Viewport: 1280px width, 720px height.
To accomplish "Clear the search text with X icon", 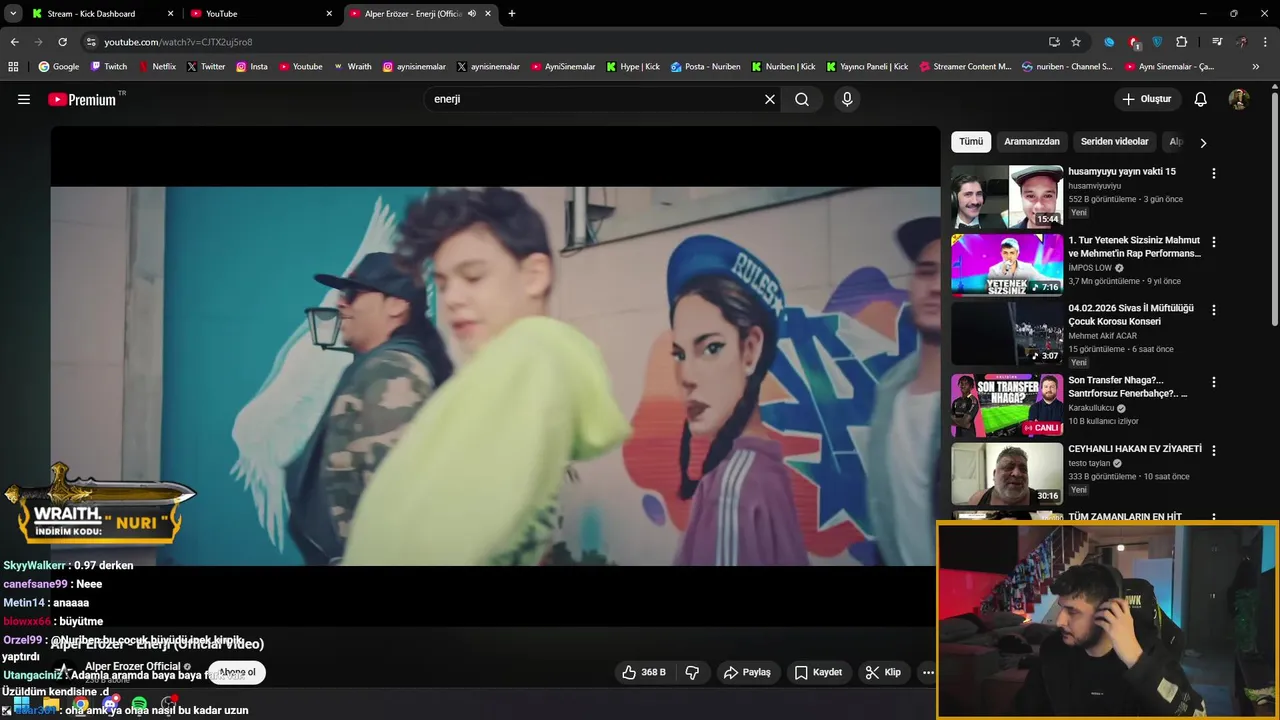I will pyautogui.click(x=770, y=99).
